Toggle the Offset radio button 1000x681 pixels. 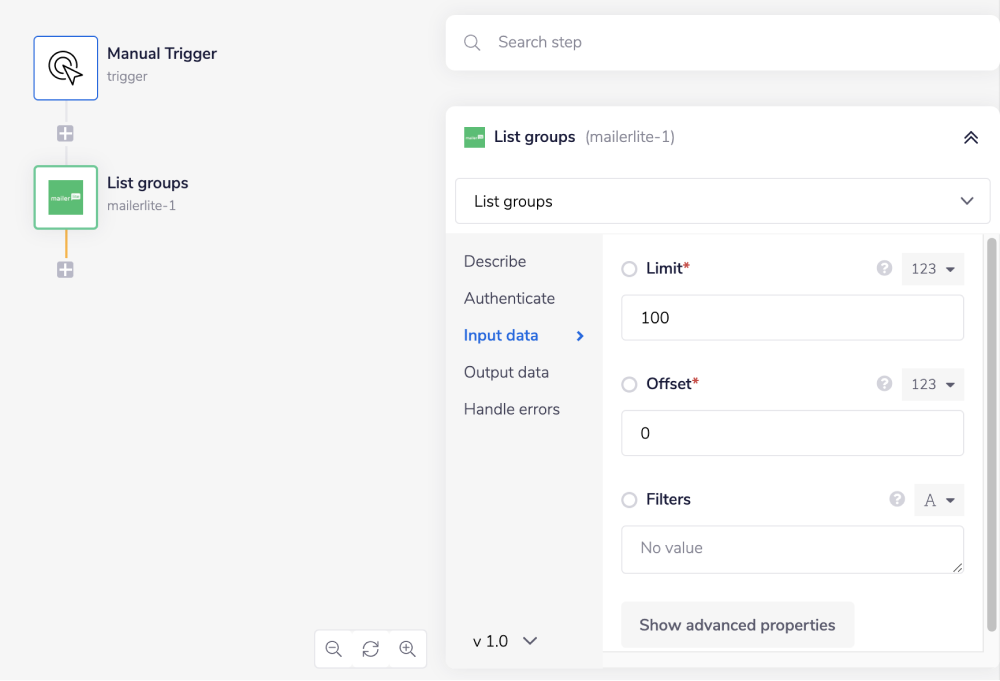coord(629,385)
